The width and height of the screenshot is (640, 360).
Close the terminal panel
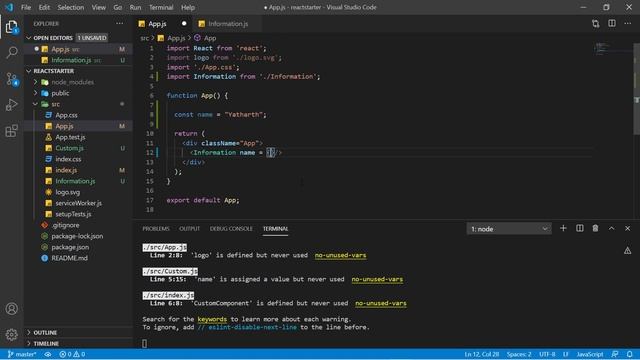pos(627,229)
